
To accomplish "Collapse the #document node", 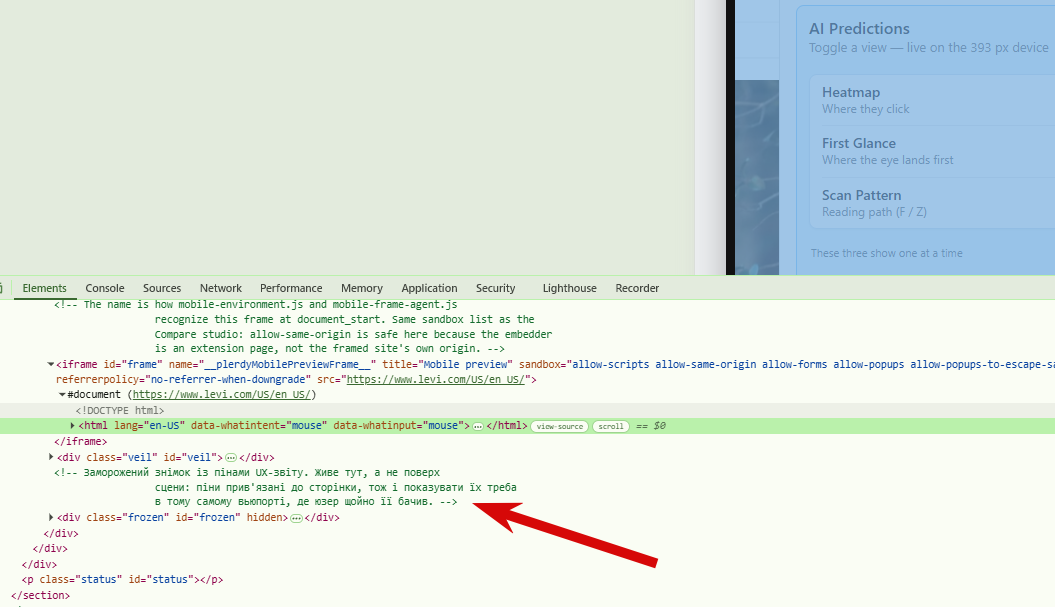I will point(62,394).
